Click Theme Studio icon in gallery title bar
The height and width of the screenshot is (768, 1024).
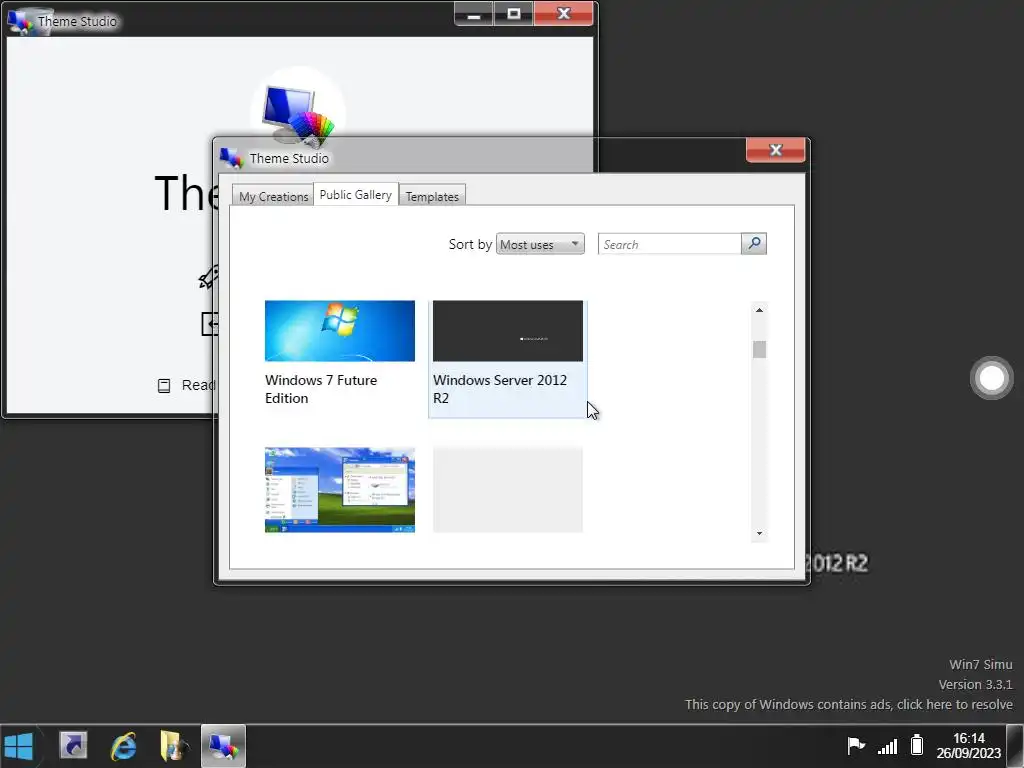pos(231,158)
